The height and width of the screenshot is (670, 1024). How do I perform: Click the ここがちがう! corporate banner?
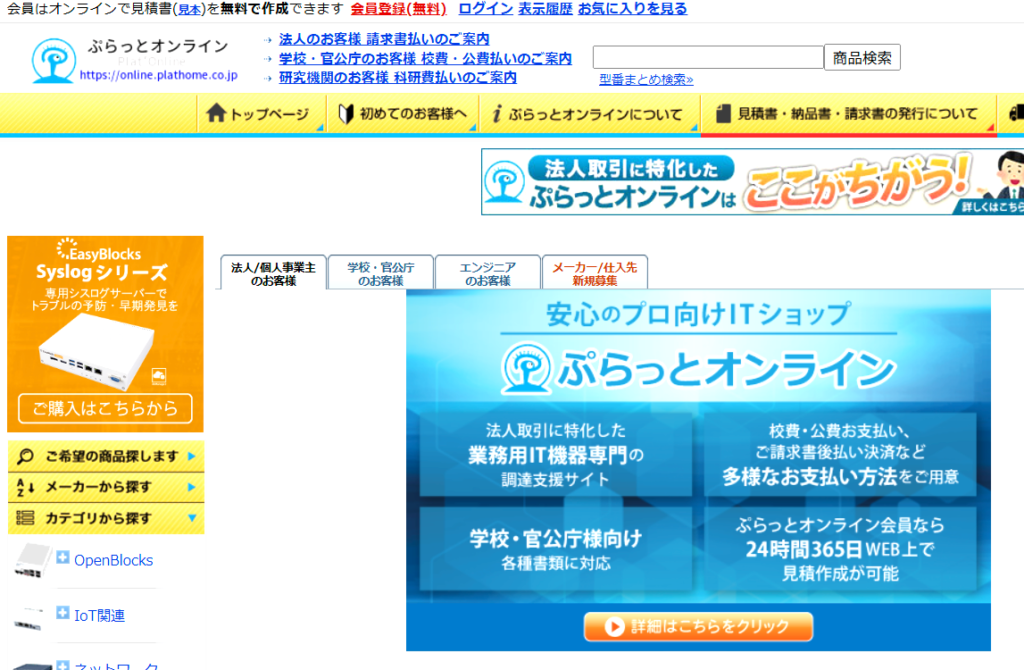click(x=752, y=182)
